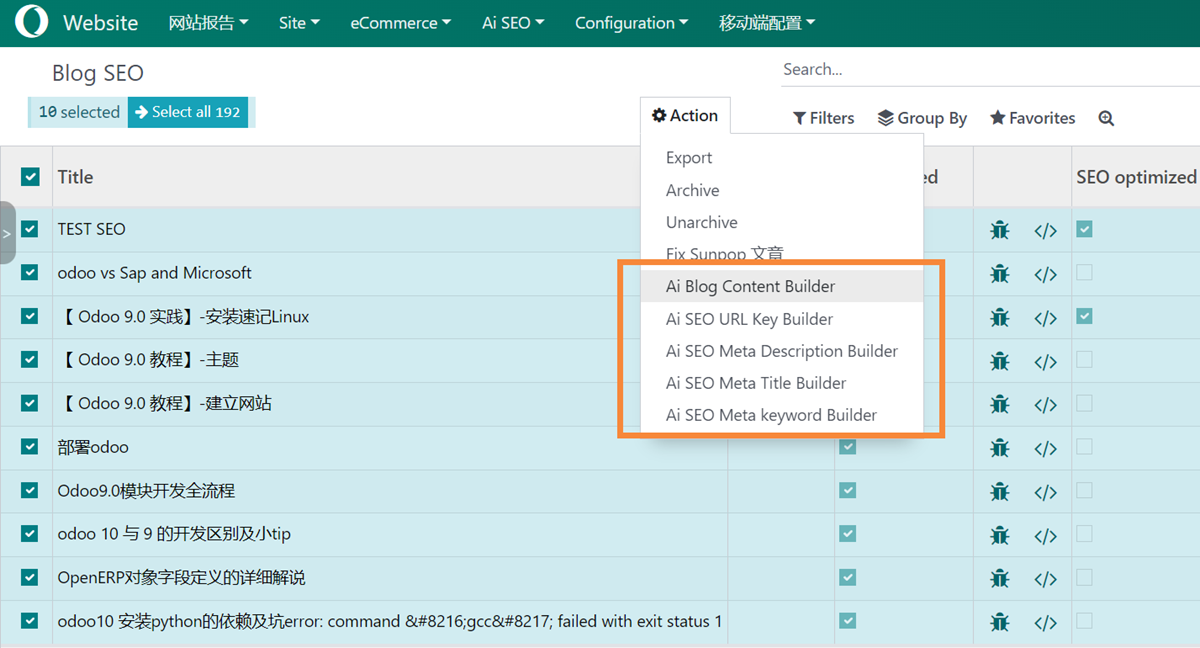Click bug icon for odoo vs Sap row

[999, 274]
